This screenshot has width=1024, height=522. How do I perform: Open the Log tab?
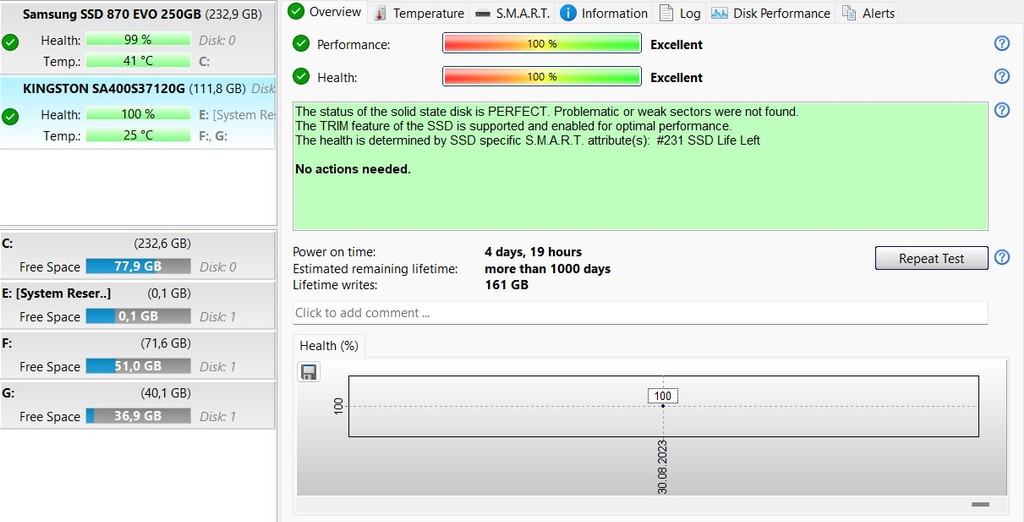679,12
